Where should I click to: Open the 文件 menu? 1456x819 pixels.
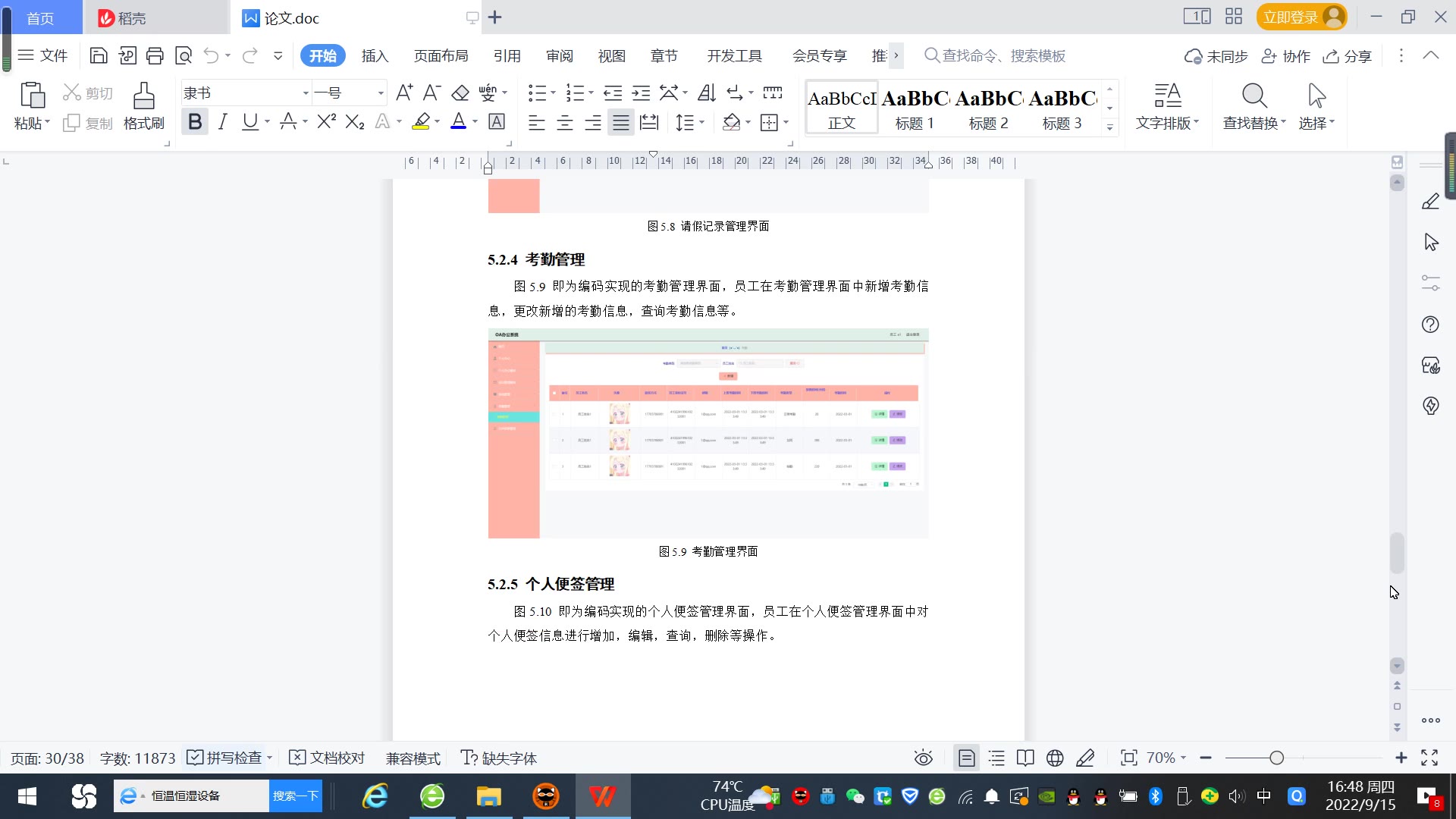43,56
